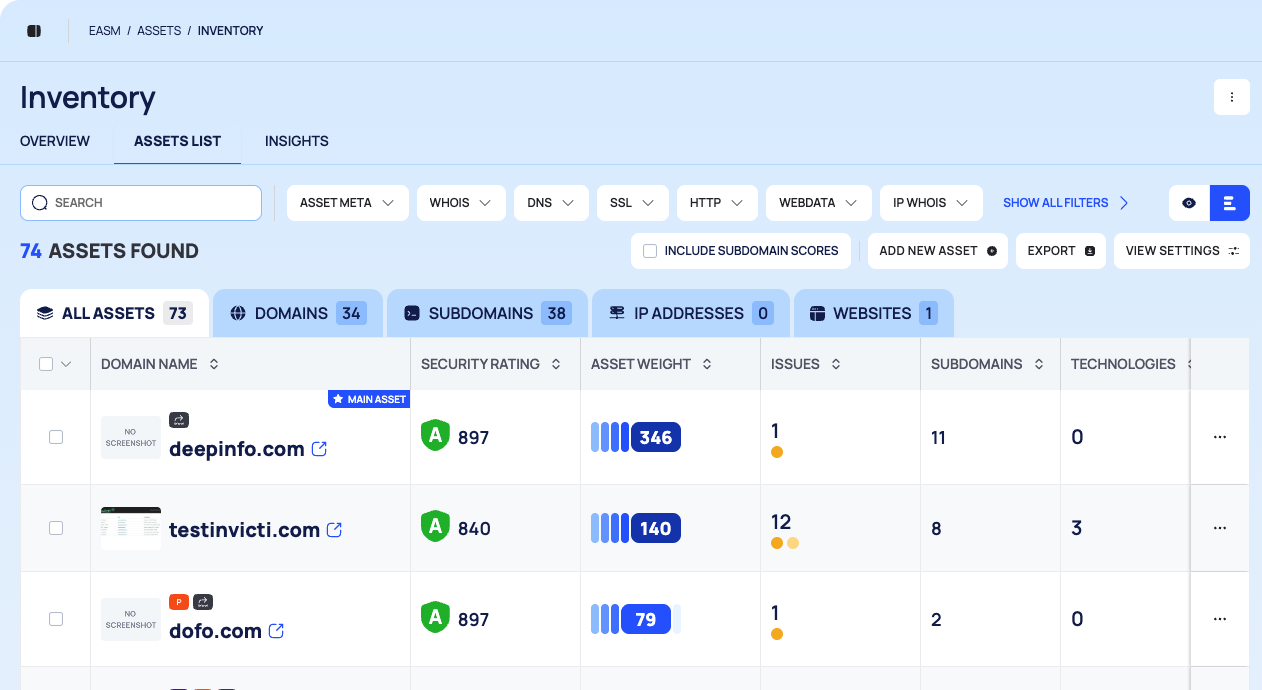This screenshot has height=690, width=1262.
Task: Sort by Domain Name column
Action: tap(214, 364)
